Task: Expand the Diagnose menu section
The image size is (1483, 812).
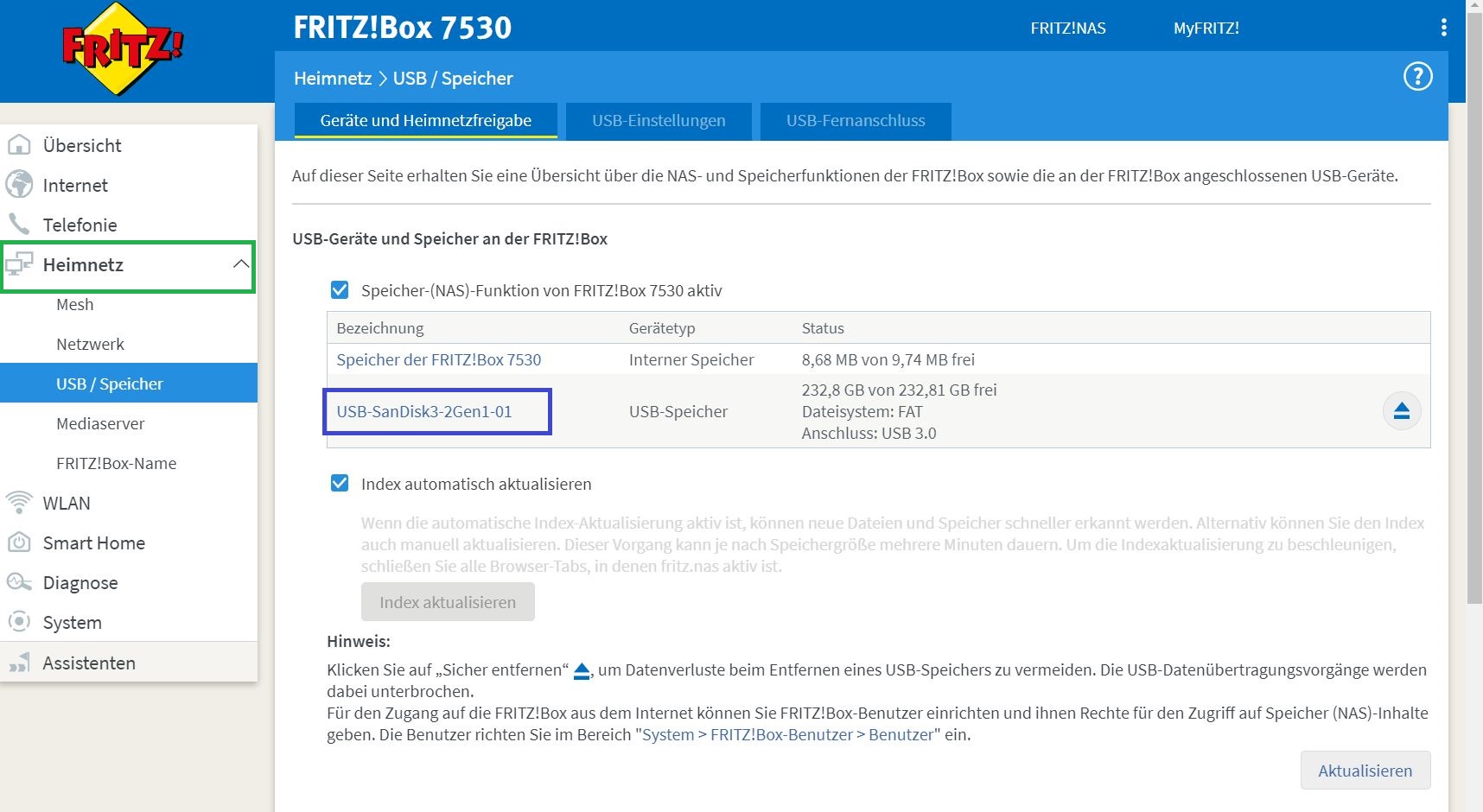Action: (x=80, y=582)
